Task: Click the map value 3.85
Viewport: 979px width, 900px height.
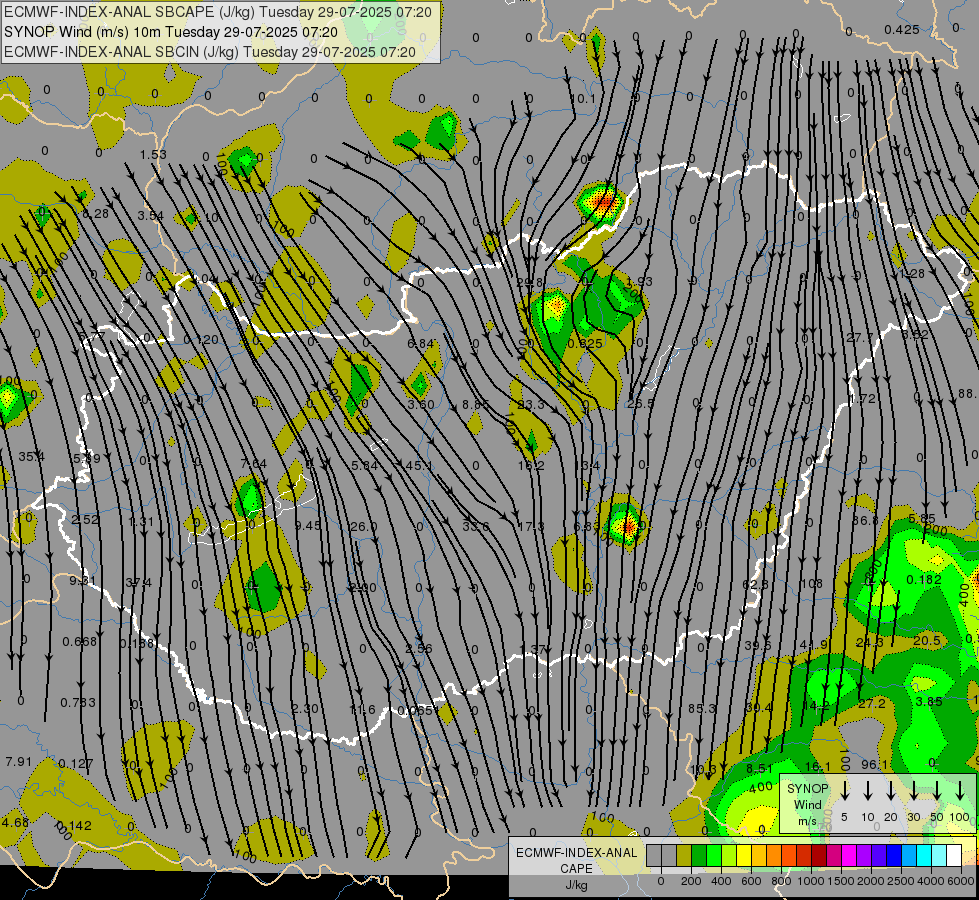Action: [x=929, y=701]
